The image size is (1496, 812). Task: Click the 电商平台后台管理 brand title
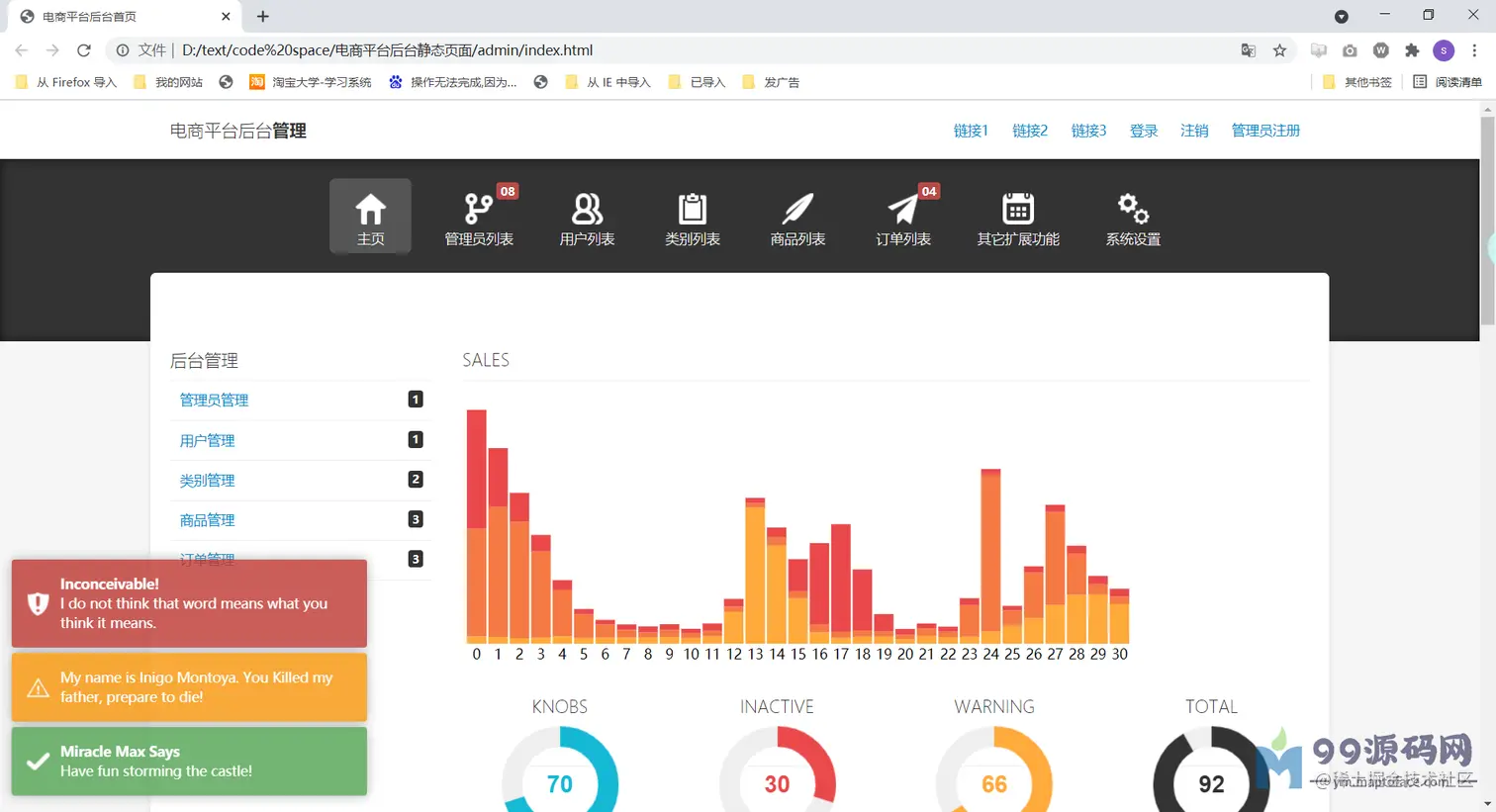point(238,131)
